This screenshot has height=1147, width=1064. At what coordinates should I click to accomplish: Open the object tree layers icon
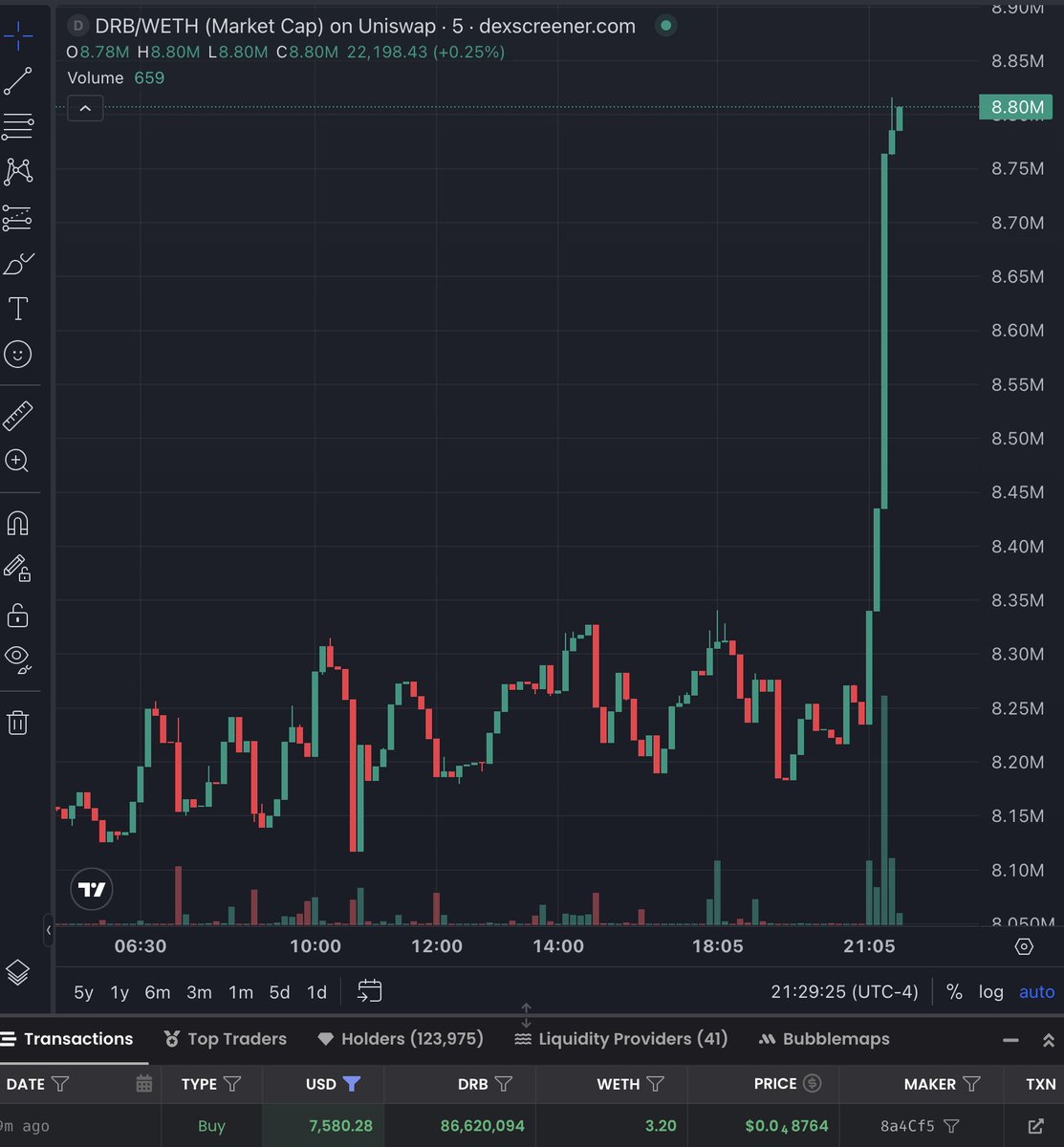coord(17,973)
